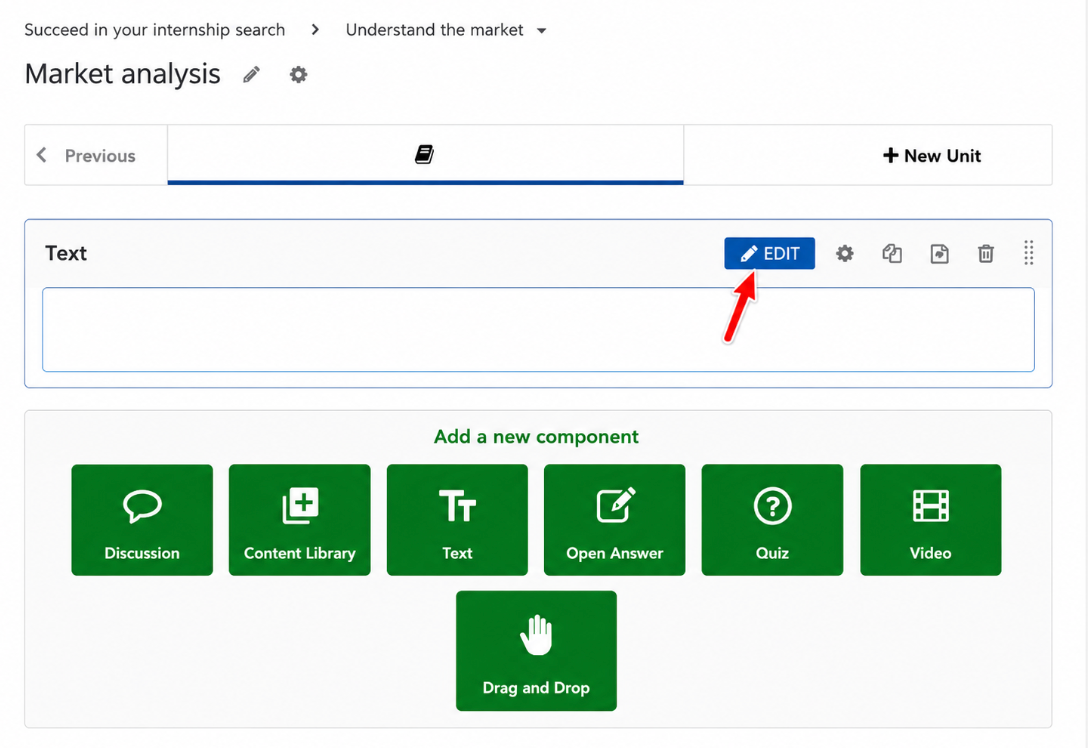Create a New Unit
The width and height of the screenshot is (1088, 748).
pos(931,155)
